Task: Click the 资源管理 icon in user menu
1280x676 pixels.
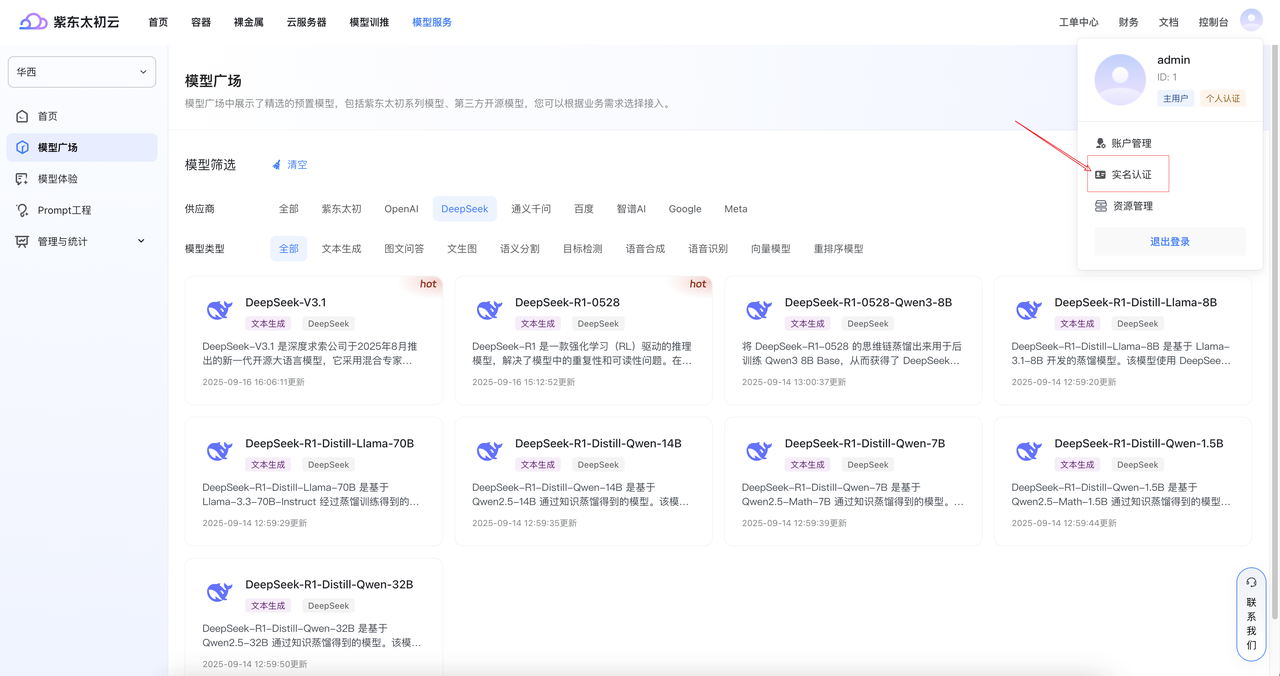Action: pyautogui.click(x=1101, y=206)
